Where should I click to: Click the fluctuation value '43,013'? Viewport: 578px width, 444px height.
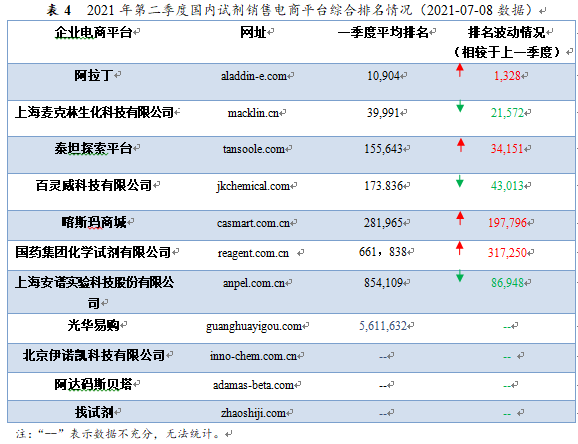coord(507,185)
